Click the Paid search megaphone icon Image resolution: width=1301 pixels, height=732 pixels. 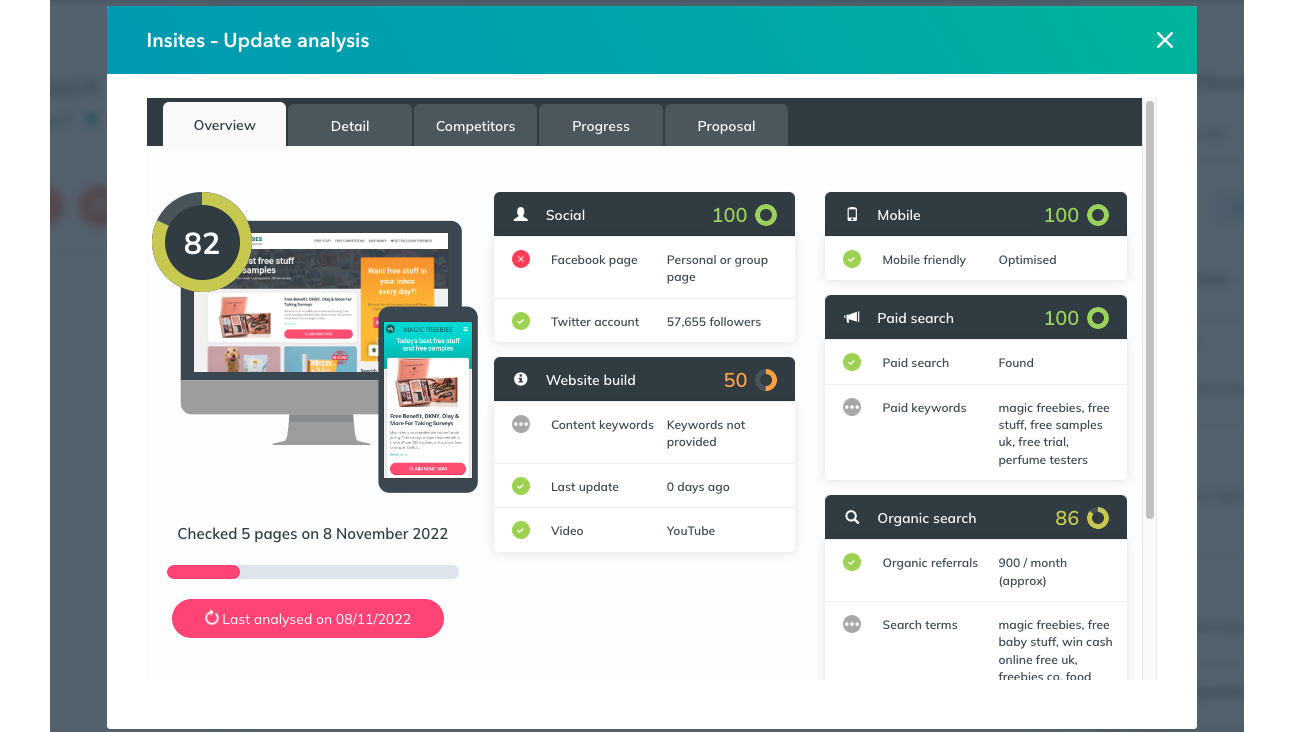851,317
